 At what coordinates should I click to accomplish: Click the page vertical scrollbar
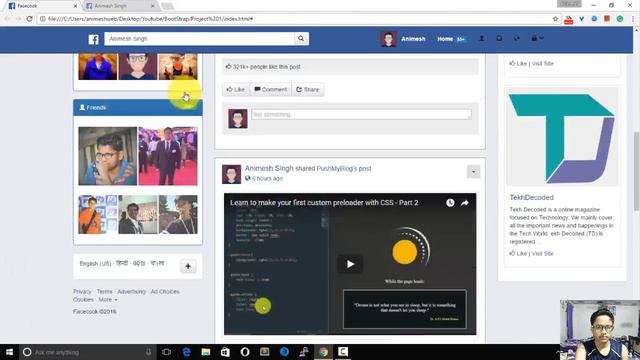pos(637,171)
